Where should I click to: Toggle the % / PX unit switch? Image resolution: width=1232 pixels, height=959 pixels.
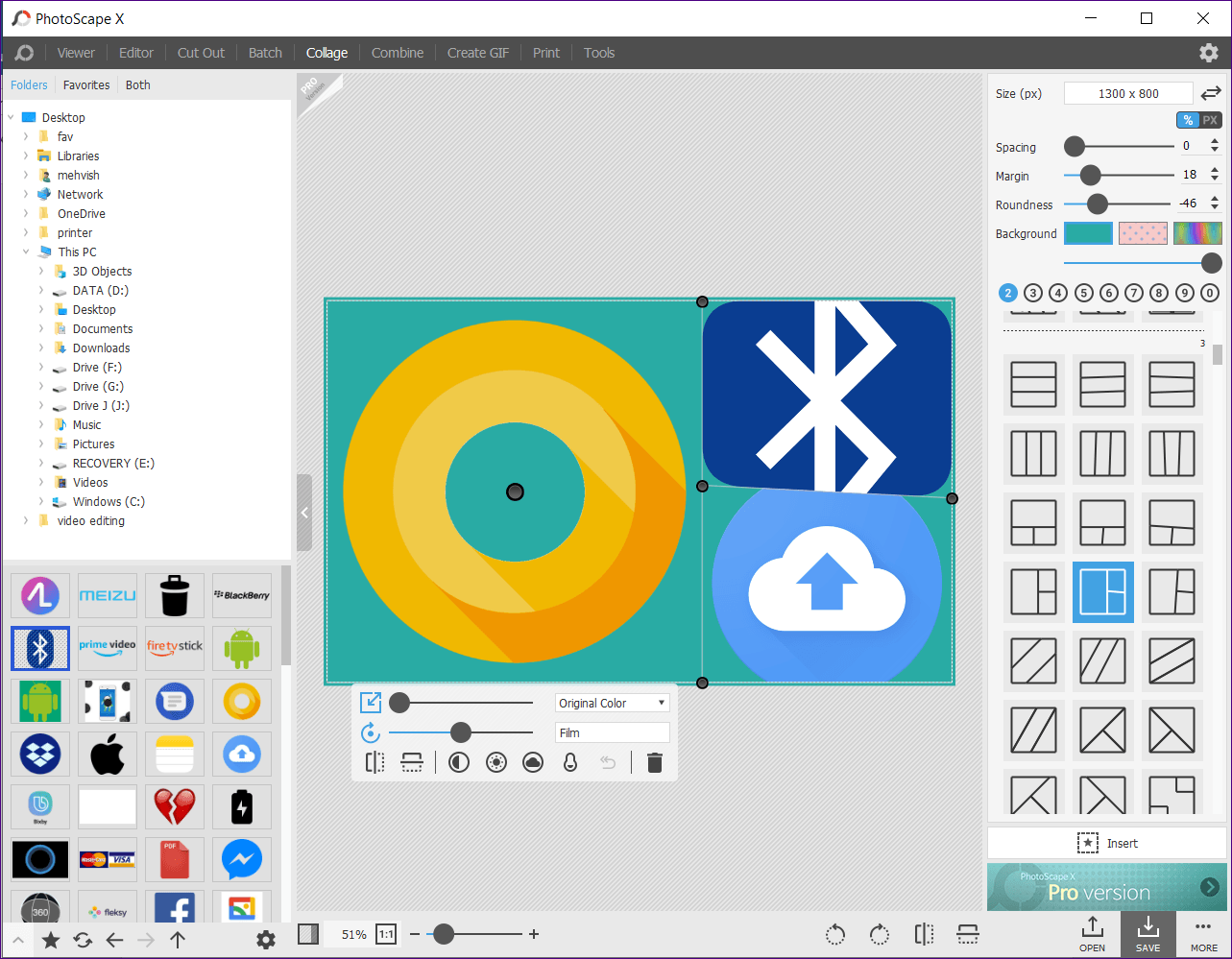click(x=1199, y=120)
